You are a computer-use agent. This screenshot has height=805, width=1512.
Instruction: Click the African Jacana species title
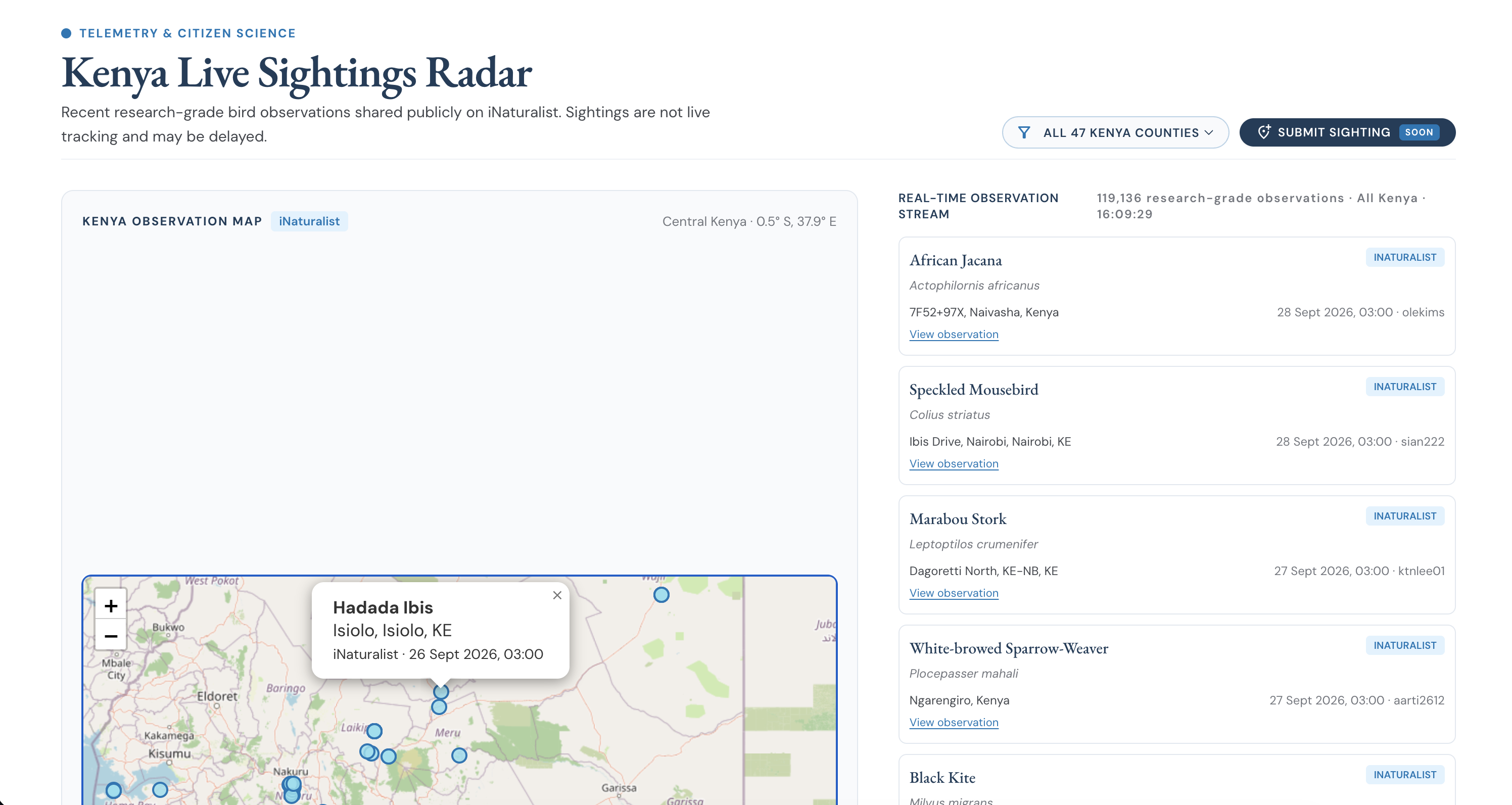point(956,261)
